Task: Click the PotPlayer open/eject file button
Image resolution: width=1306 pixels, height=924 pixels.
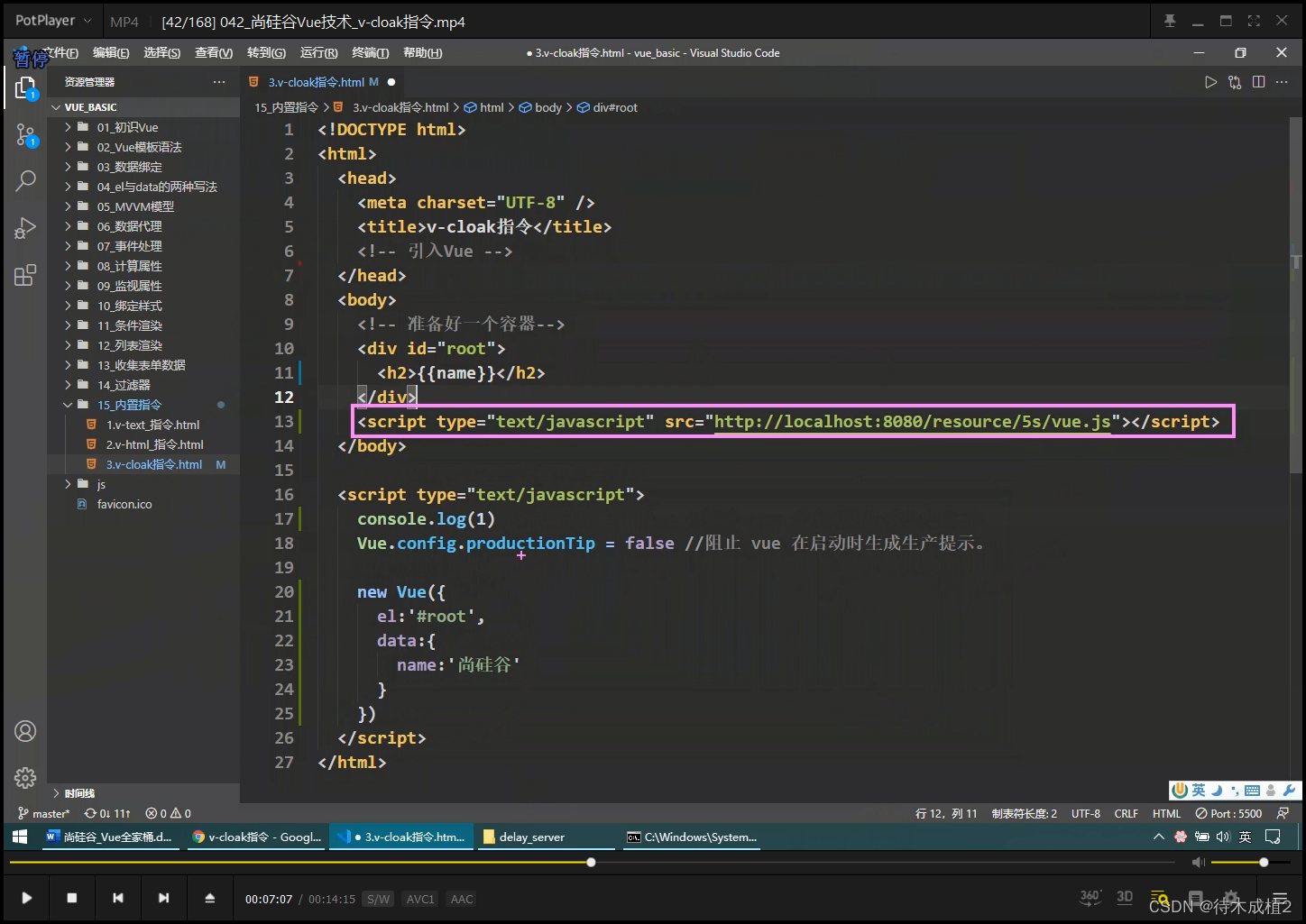Action: point(209,898)
